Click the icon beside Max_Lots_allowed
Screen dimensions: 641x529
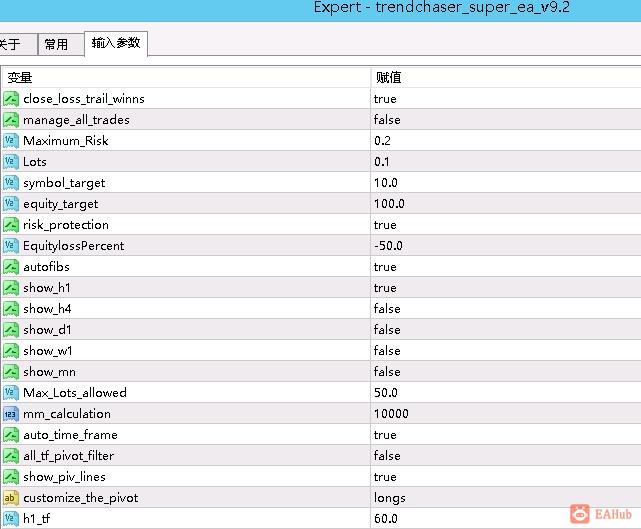[11, 393]
